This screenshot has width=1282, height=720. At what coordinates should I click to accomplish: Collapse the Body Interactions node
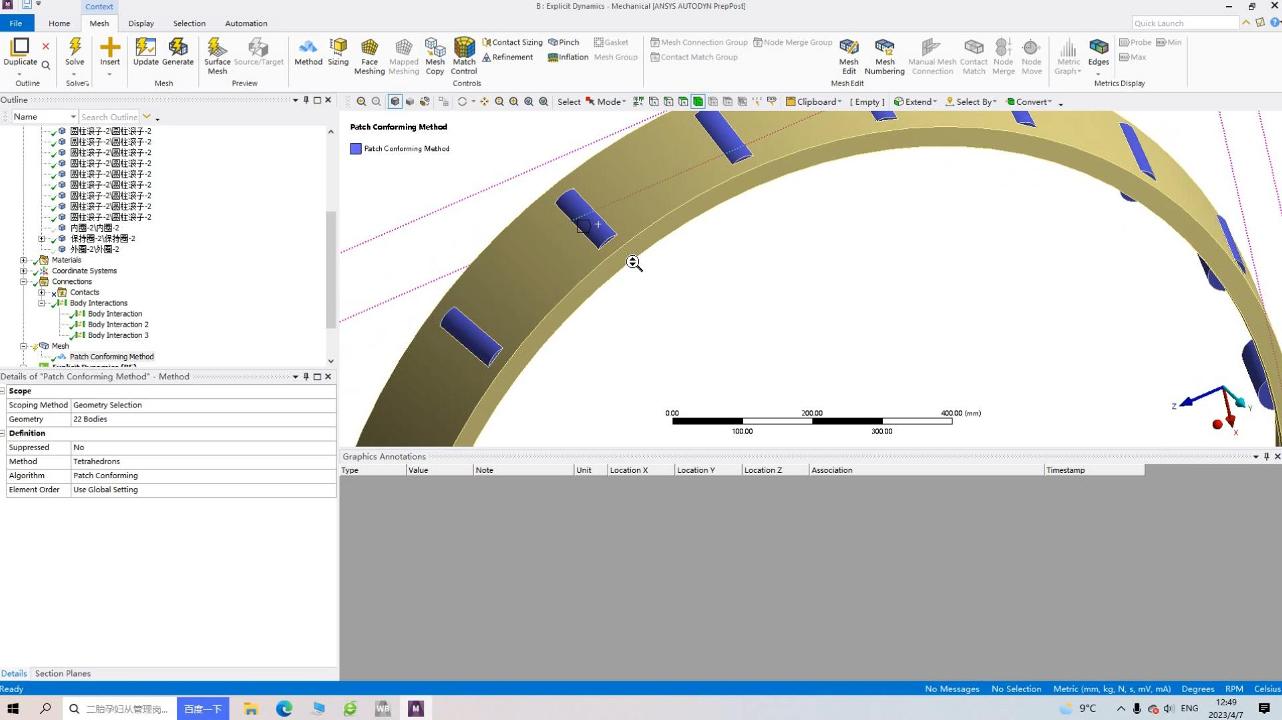(x=42, y=303)
